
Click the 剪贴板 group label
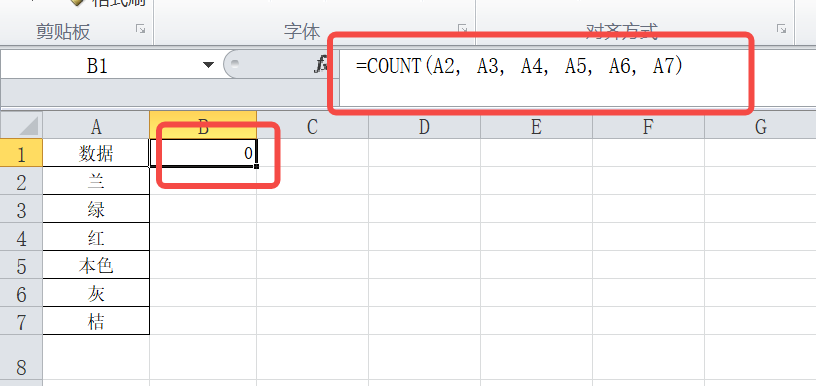click(x=63, y=32)
